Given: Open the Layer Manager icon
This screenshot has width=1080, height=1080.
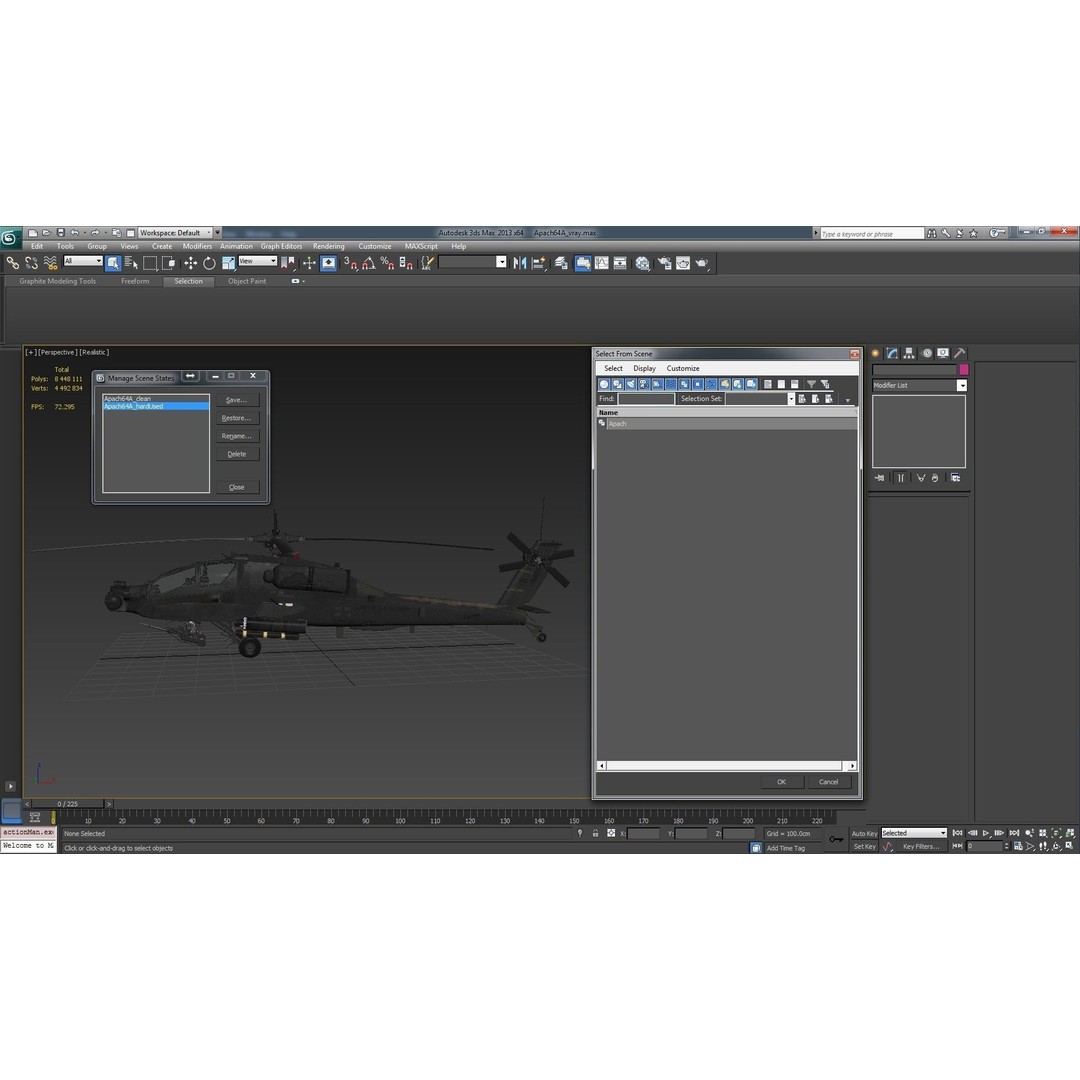Looking at the screenshot, I should 561,263.
